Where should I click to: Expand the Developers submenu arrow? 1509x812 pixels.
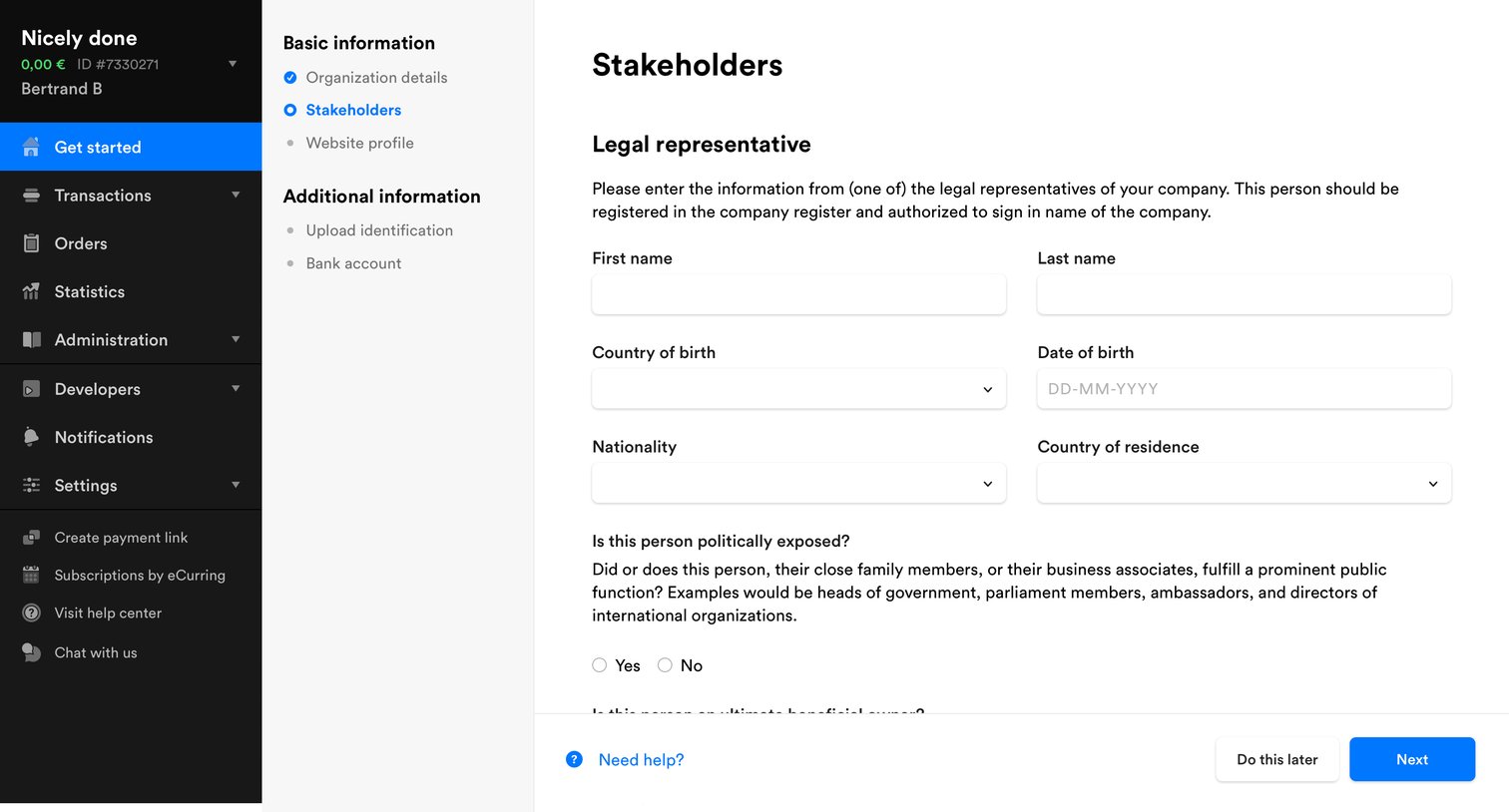click(x=236, y=388)
